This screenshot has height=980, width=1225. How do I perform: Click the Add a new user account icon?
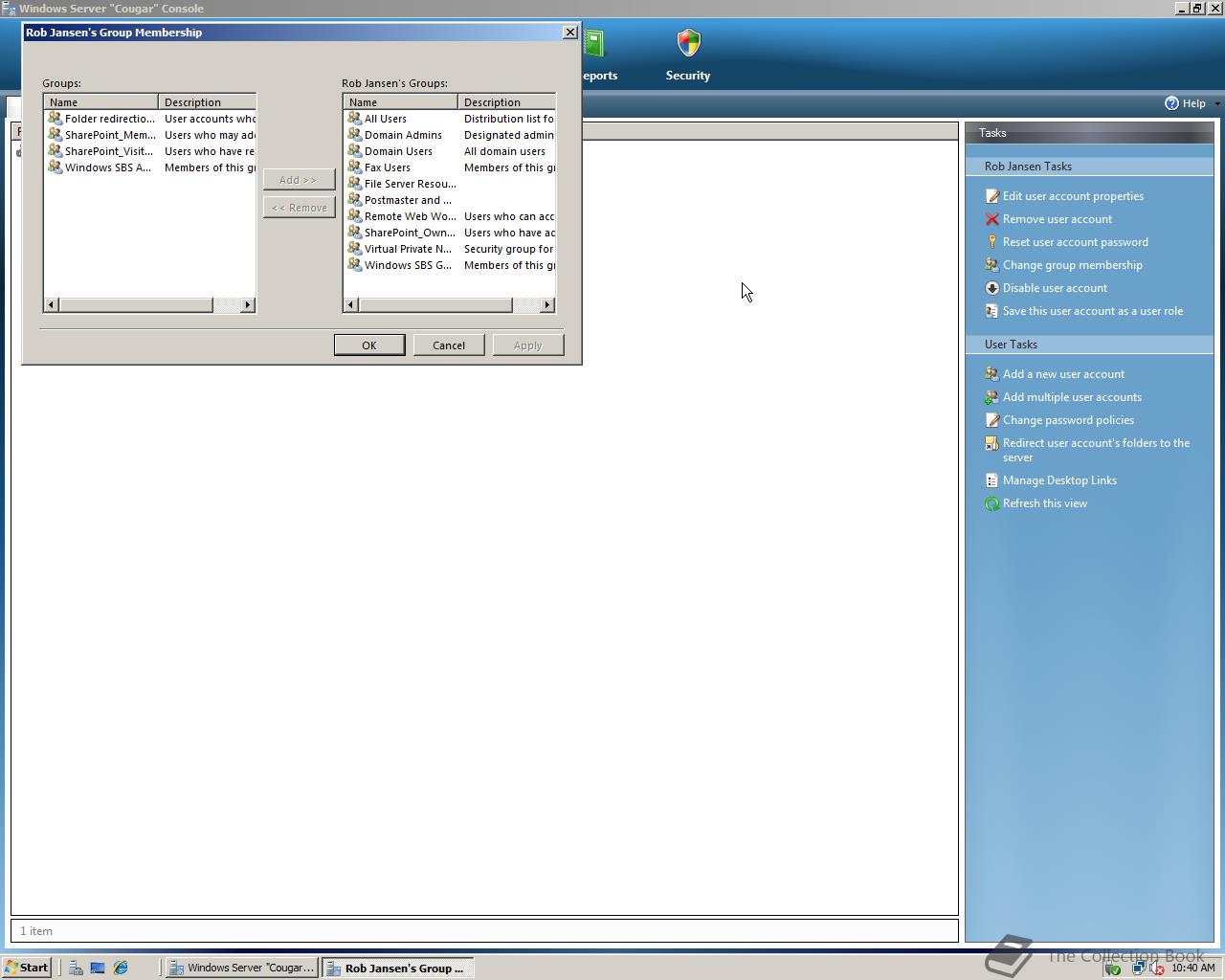pos(991,373)
